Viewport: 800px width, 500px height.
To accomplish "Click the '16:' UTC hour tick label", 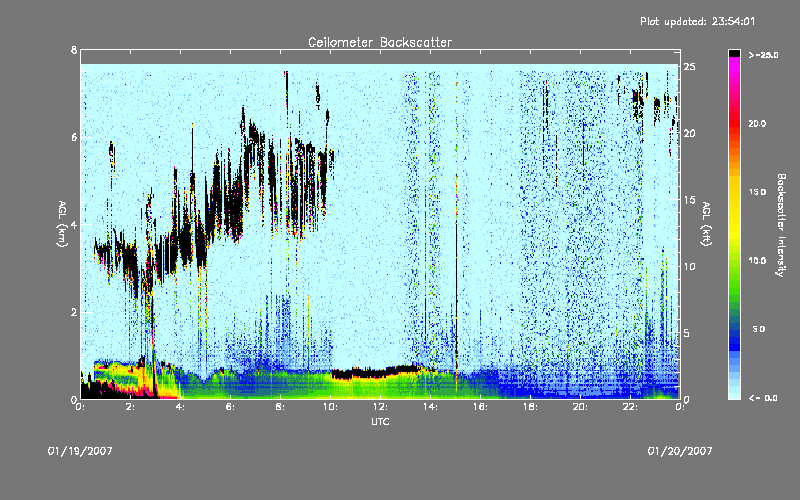I will click(x=480, y=407).
